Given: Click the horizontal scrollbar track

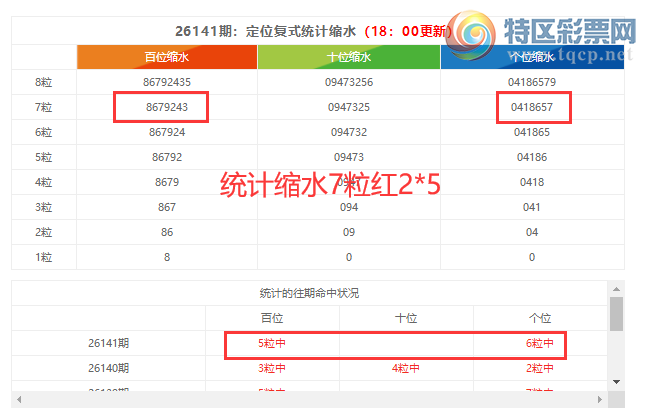Looking at the screenshot, I should [x=309, y=399].
